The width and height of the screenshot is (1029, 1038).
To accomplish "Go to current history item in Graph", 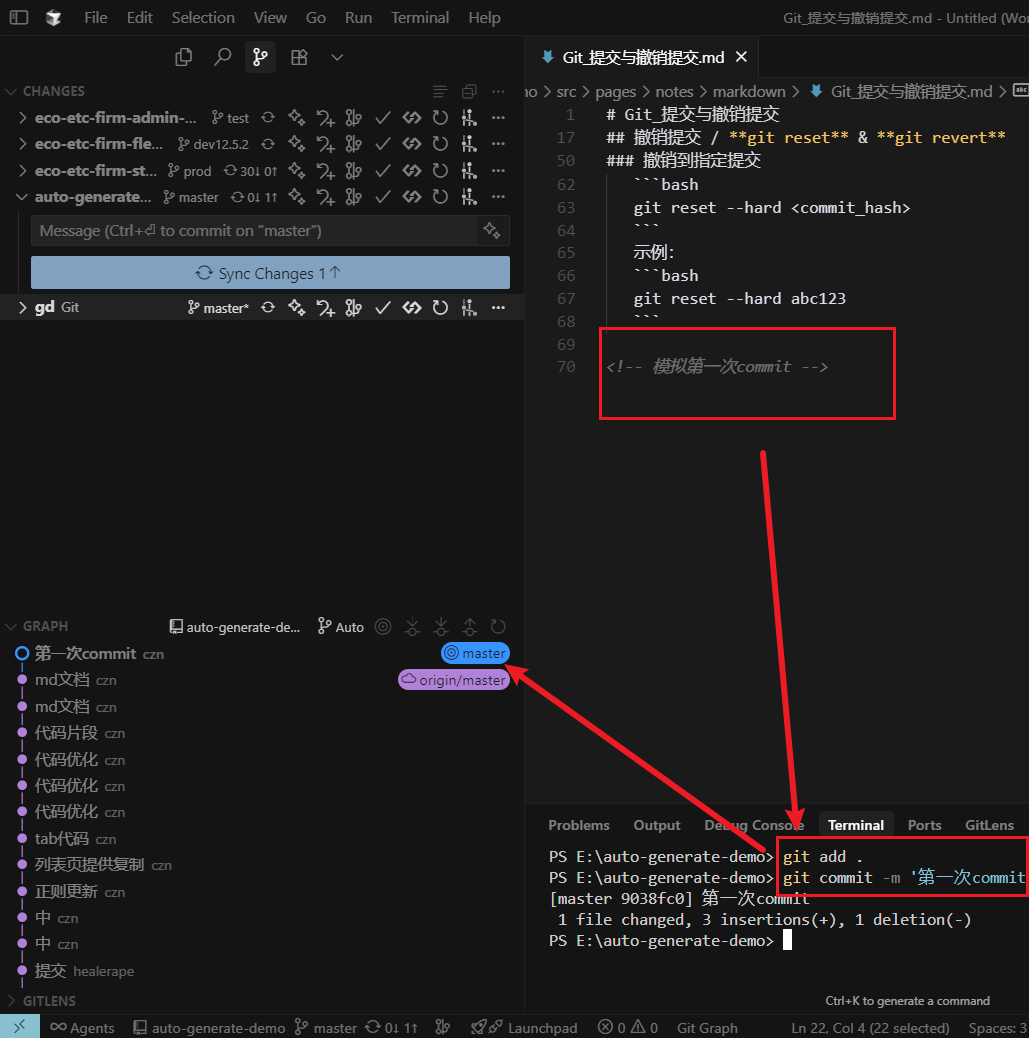I will [382, 627].
